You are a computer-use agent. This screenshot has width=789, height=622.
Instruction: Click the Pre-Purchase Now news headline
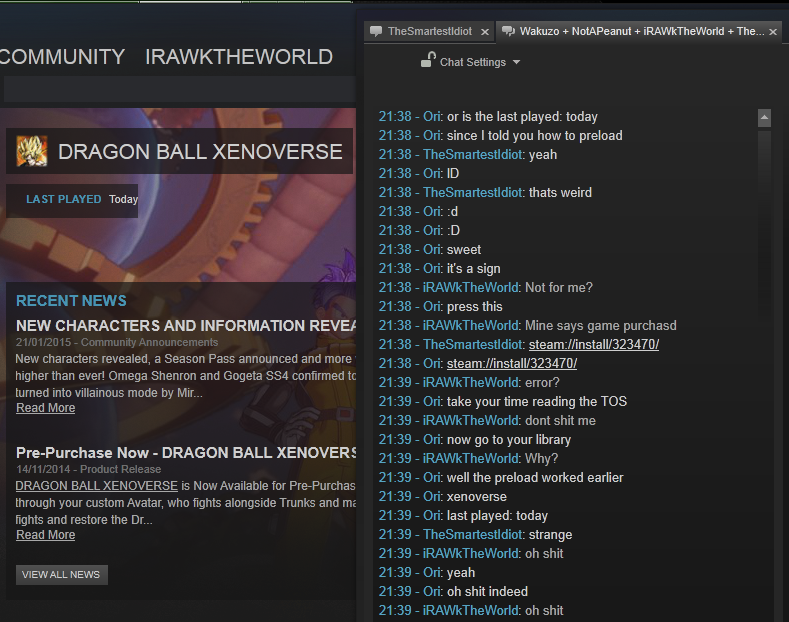186,452
